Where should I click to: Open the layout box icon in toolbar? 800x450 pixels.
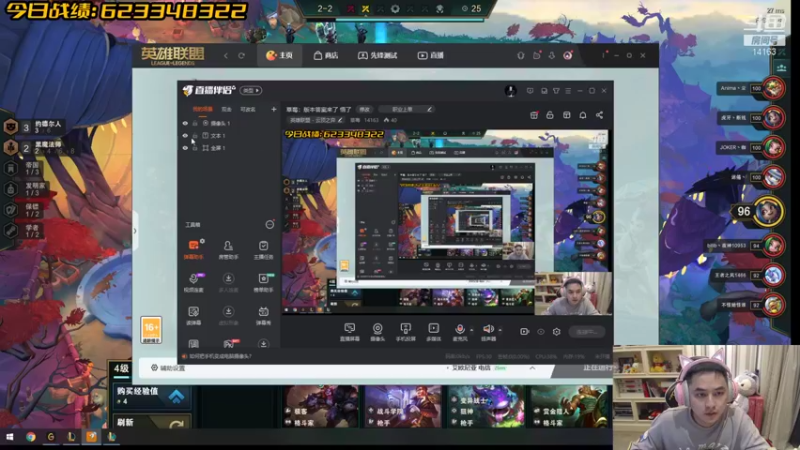[x=566, y=115]
